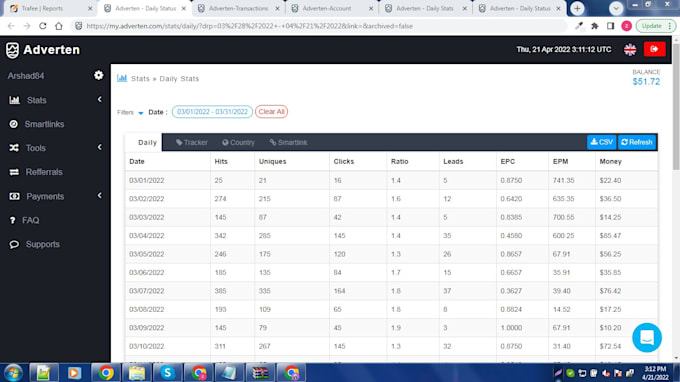Viewport: 680px width, 382px height.
Task: Open a new browser tab
Action: tap(577, 8)
